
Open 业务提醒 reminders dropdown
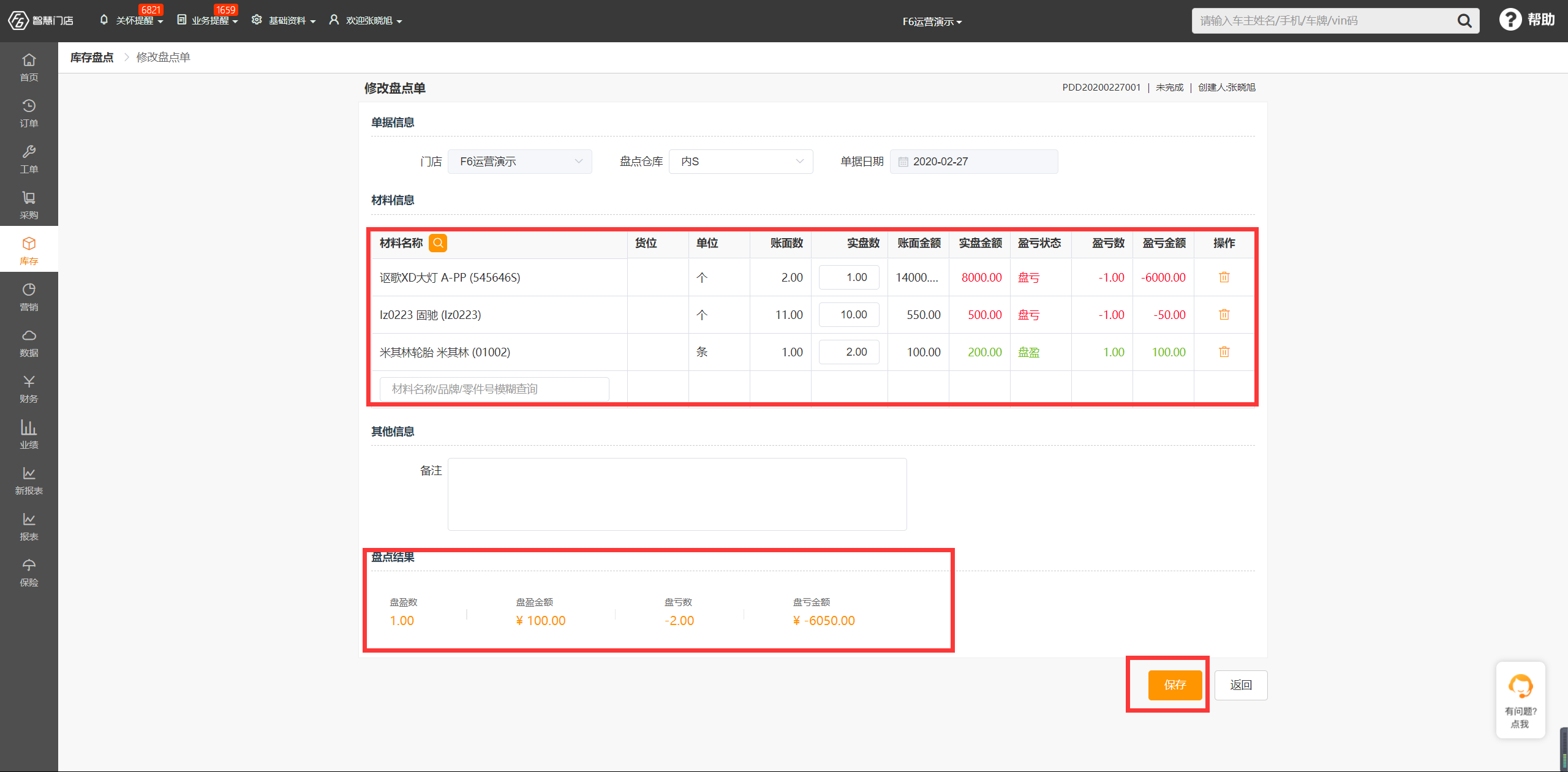click(x=208, y=20)
